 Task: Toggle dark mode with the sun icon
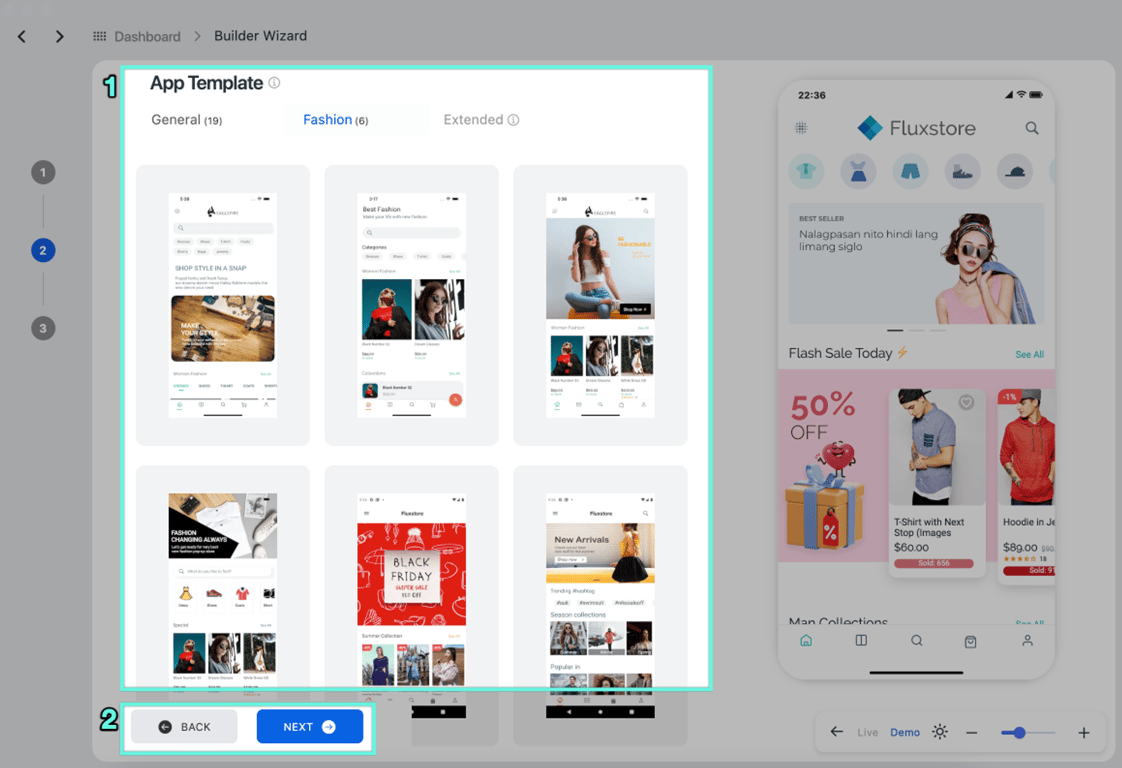pos(939,732)
